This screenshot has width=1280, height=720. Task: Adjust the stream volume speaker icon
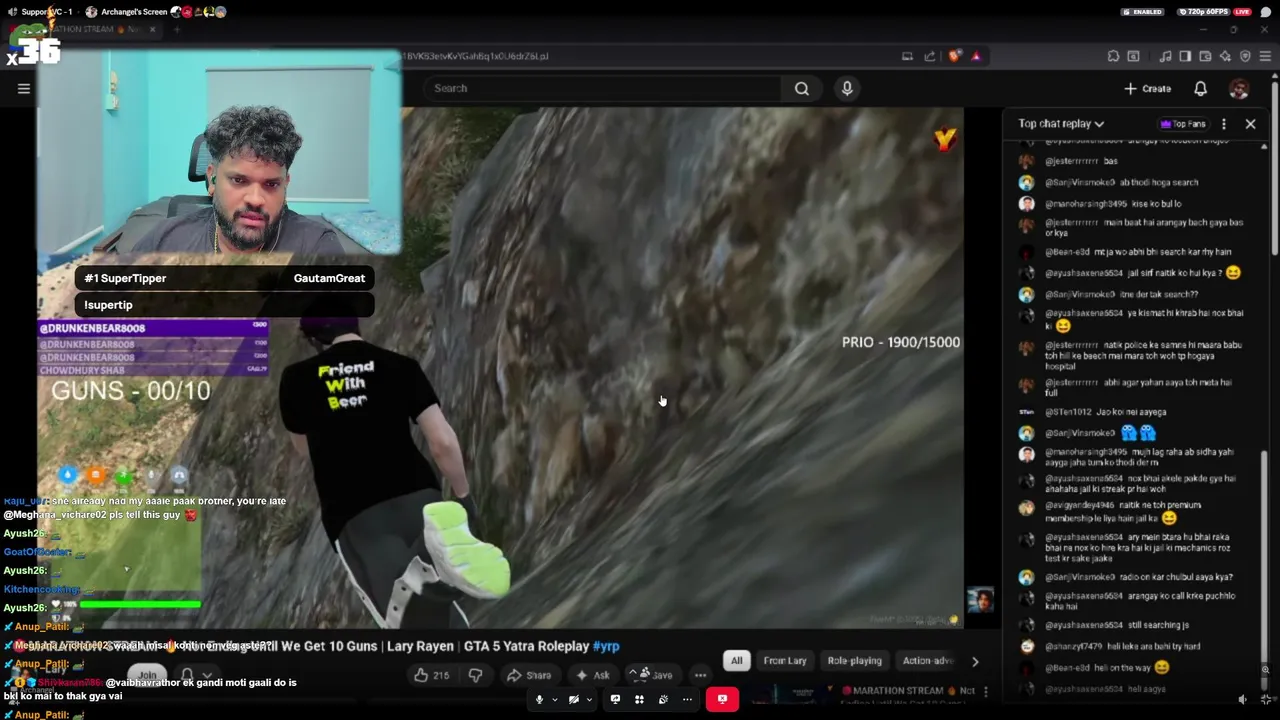pos(1243,700)
